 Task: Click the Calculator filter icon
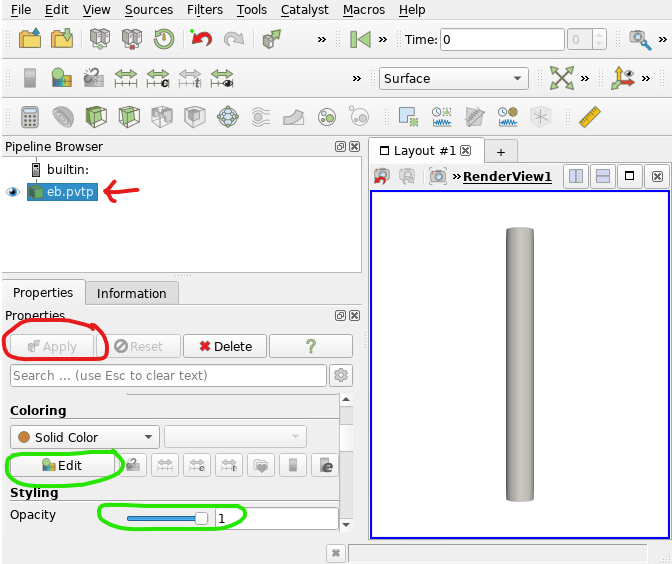30,117
